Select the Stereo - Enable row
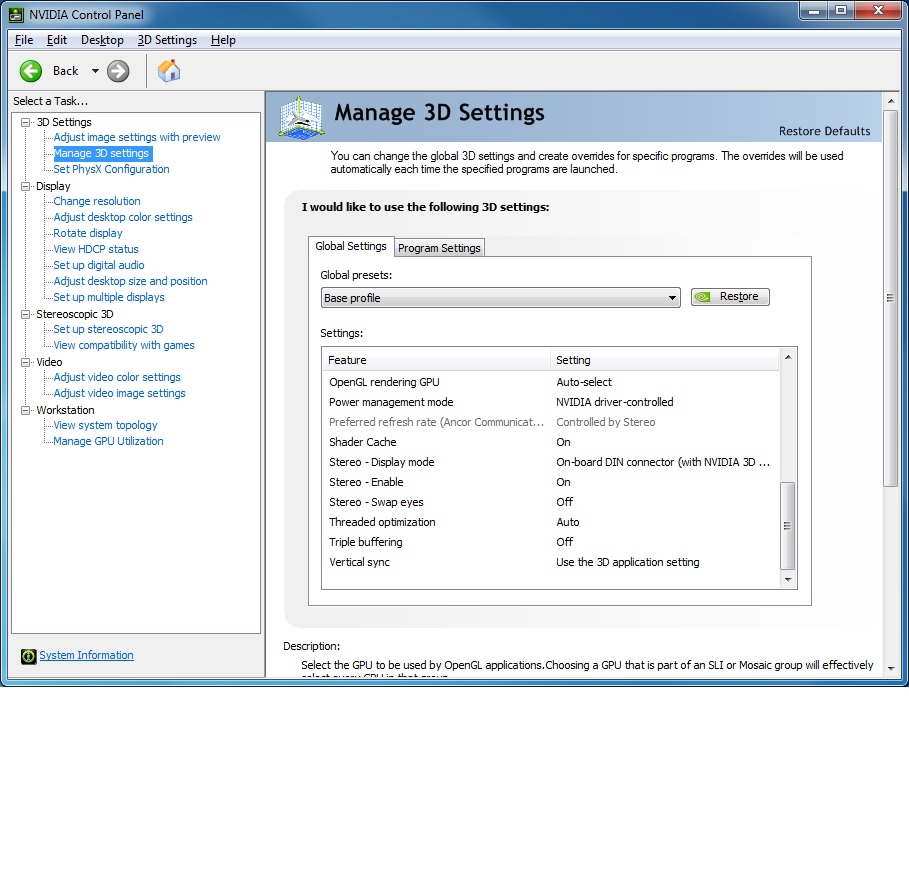 pos(551,482)
